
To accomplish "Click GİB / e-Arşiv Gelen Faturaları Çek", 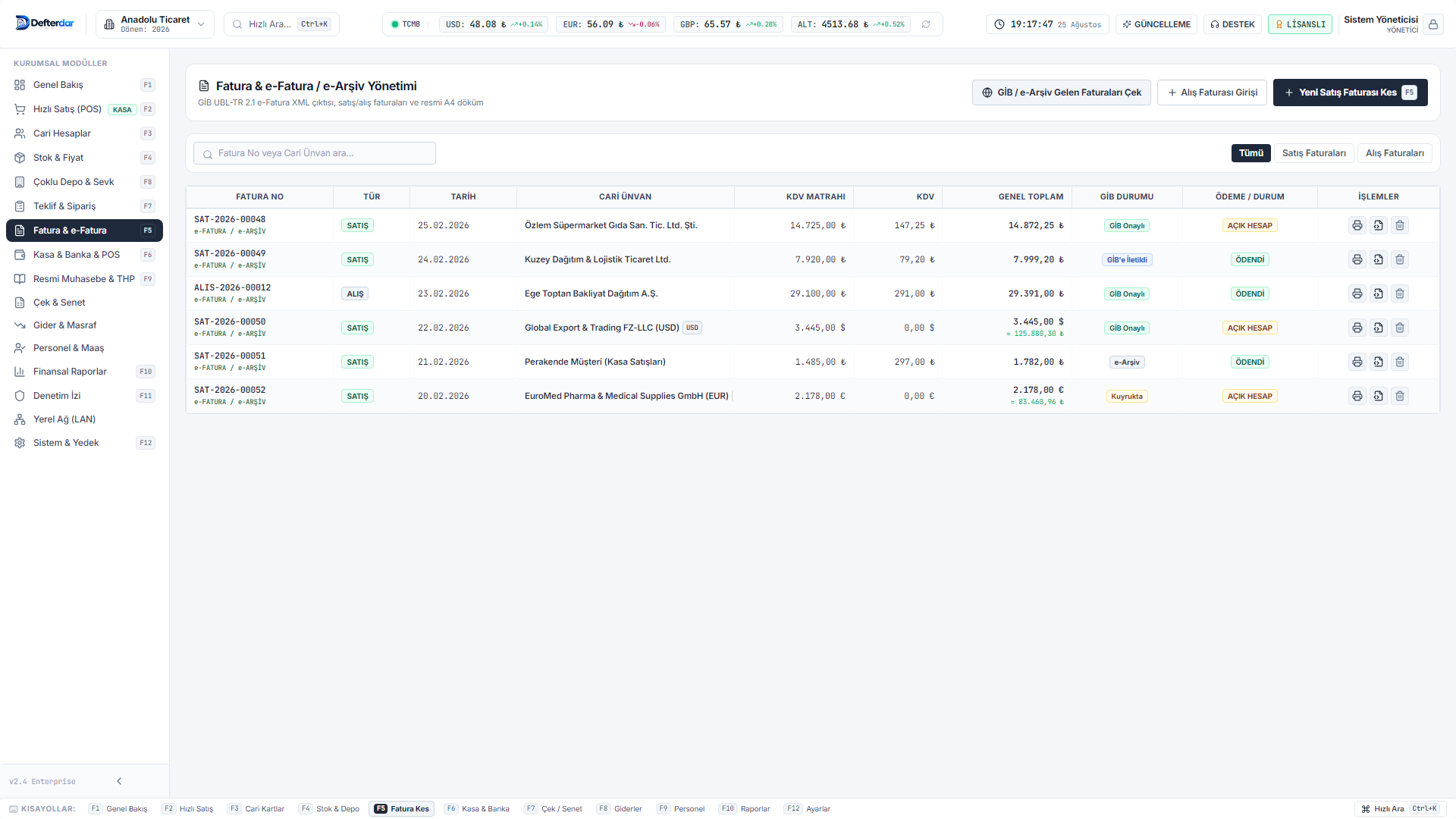I will (x=1061, y=93).
